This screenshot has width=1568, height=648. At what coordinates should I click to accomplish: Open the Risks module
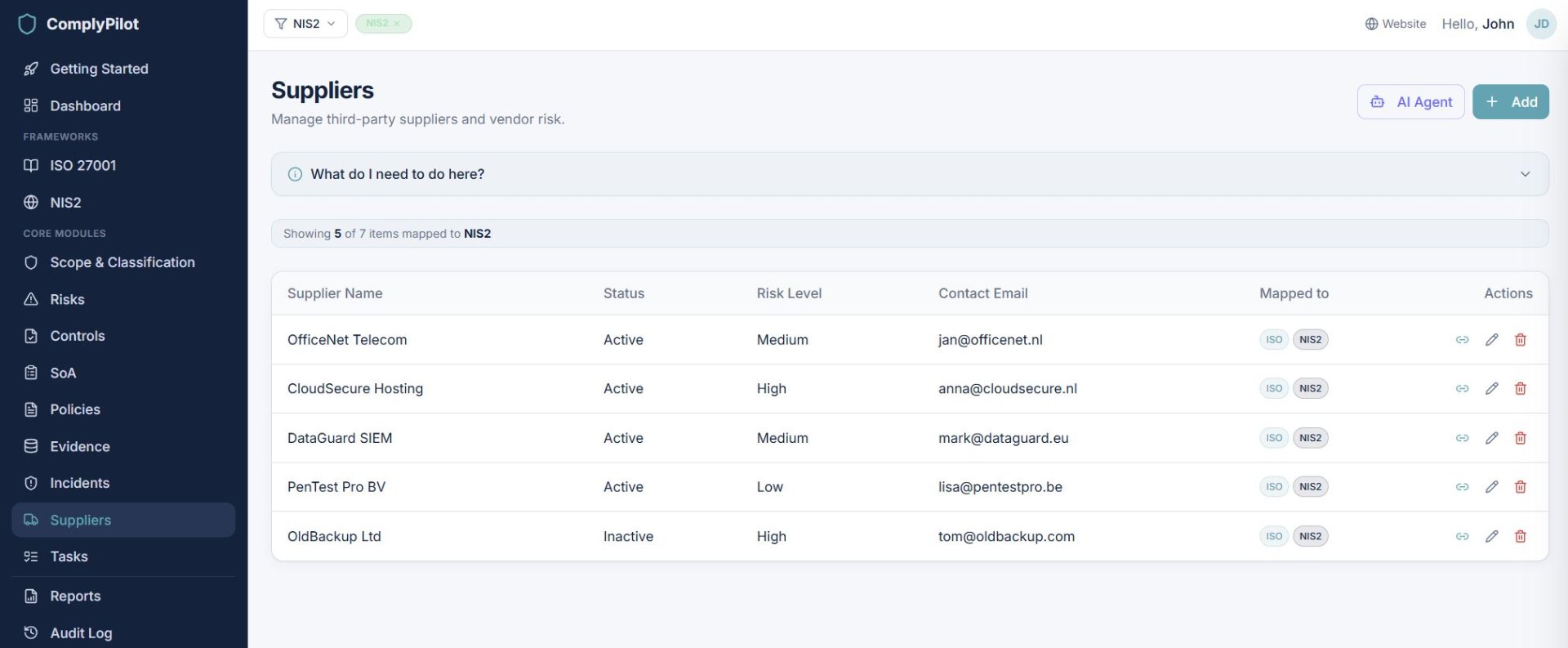123,299
